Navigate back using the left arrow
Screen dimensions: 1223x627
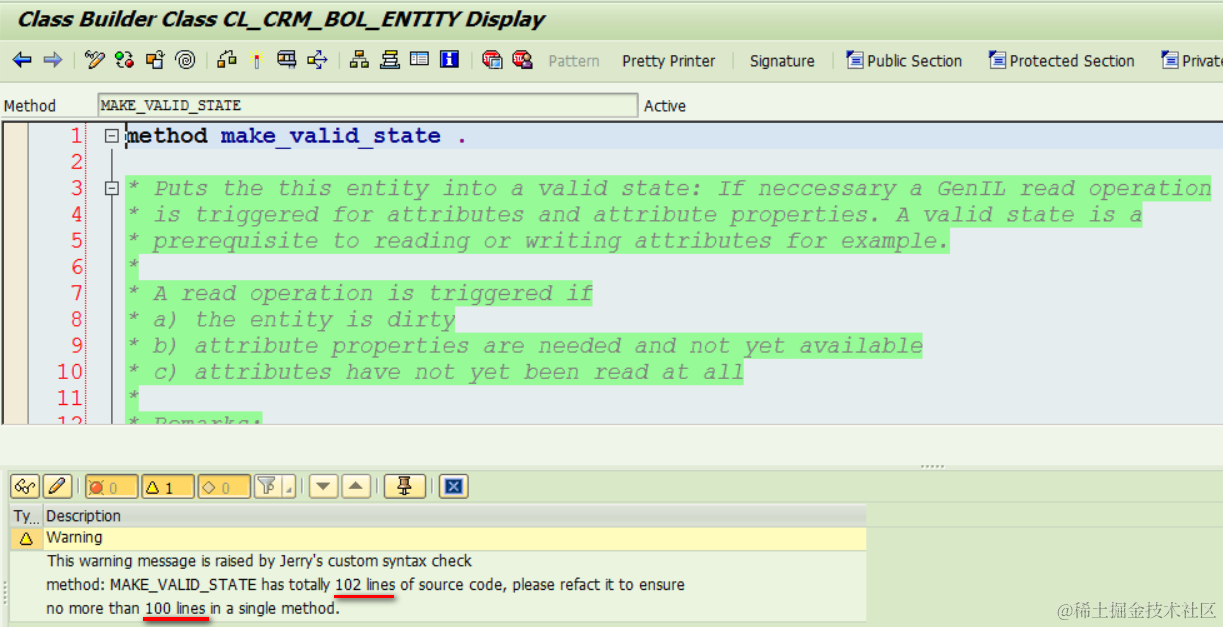point(22,61)
